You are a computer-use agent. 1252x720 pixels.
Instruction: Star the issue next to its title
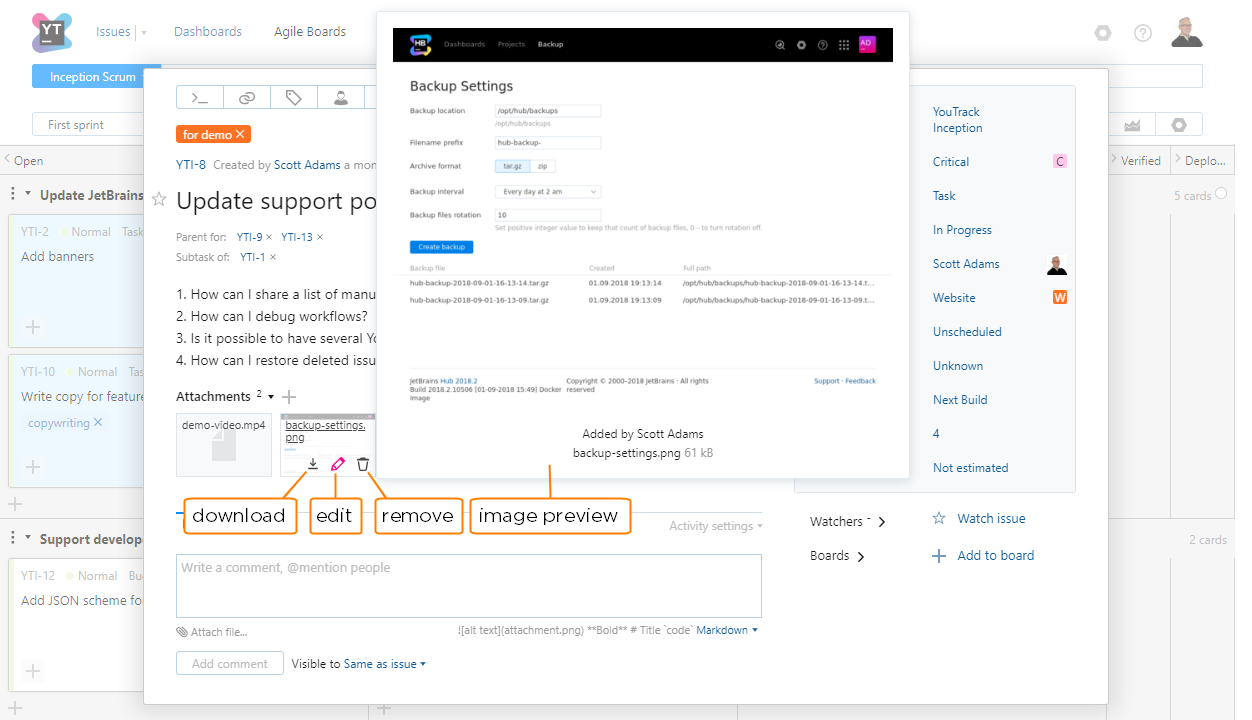pos(159,200)
